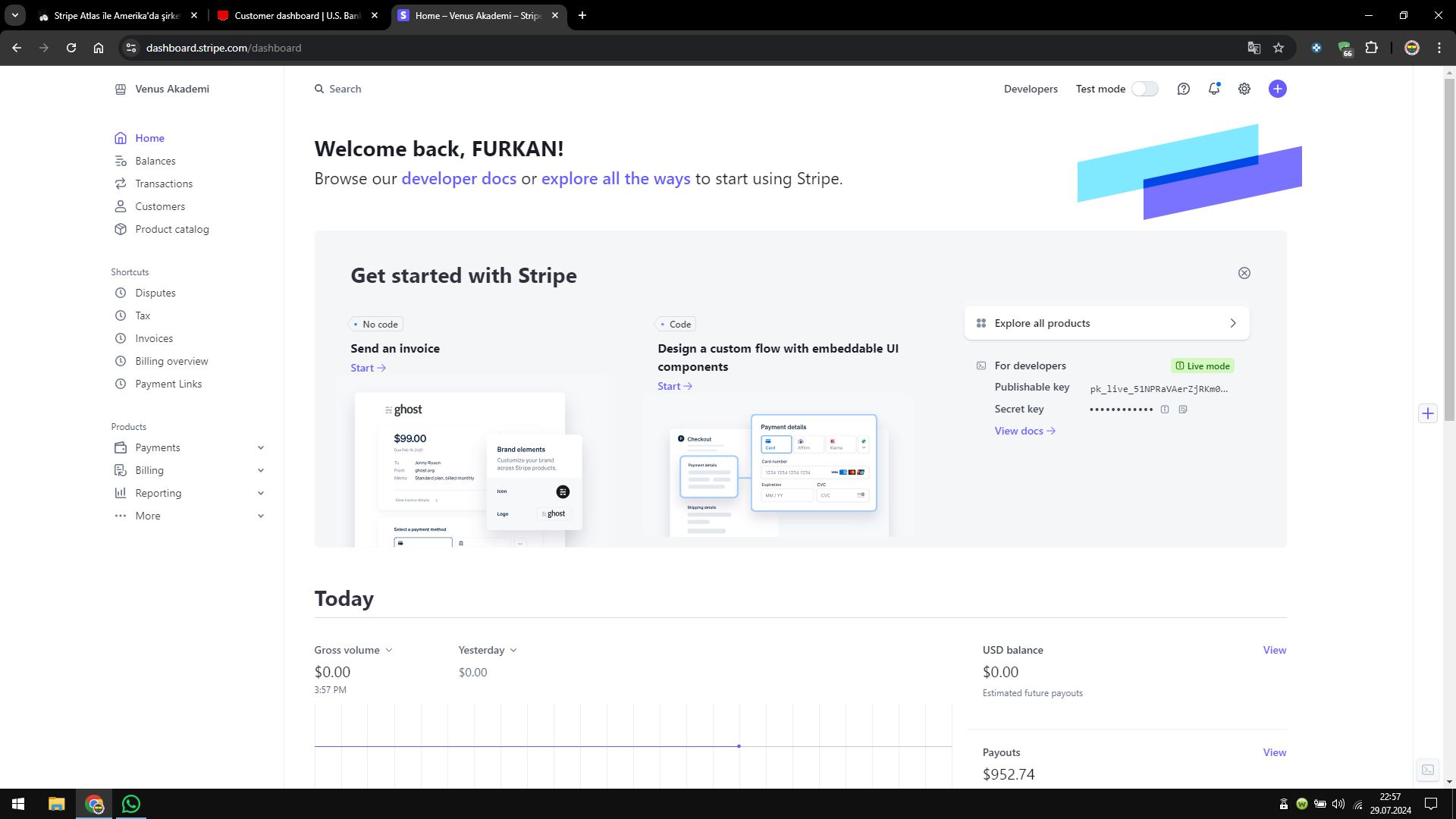Click the Reporting chart icon
The image size is (1456, 819).
point(120,493)
